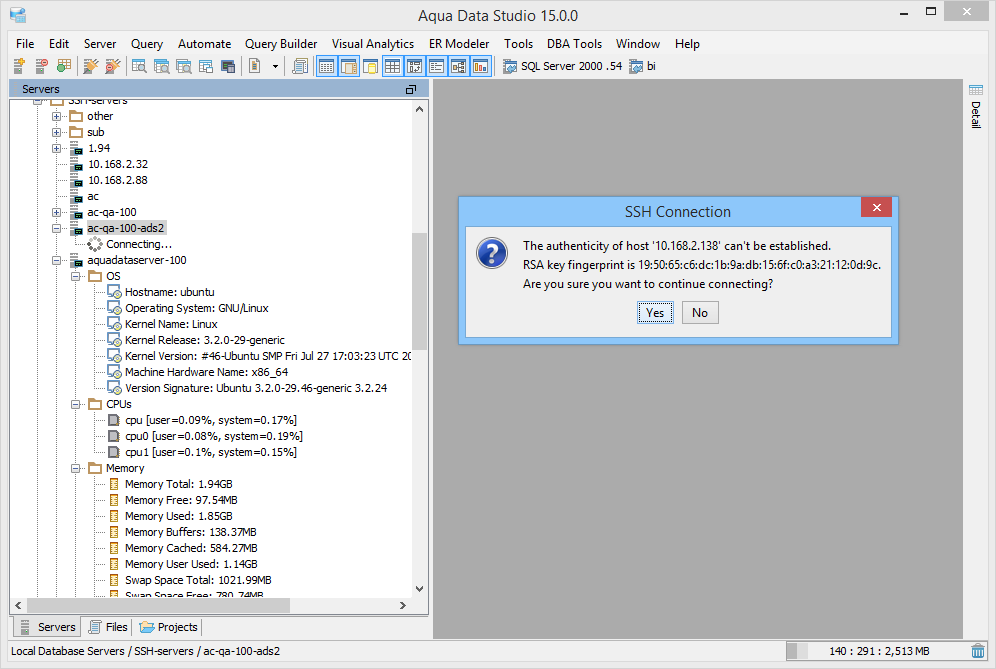Click the 10.168.2.32 server icon
This screenshot has height=669, width=996.
click(x=76, y=165)
